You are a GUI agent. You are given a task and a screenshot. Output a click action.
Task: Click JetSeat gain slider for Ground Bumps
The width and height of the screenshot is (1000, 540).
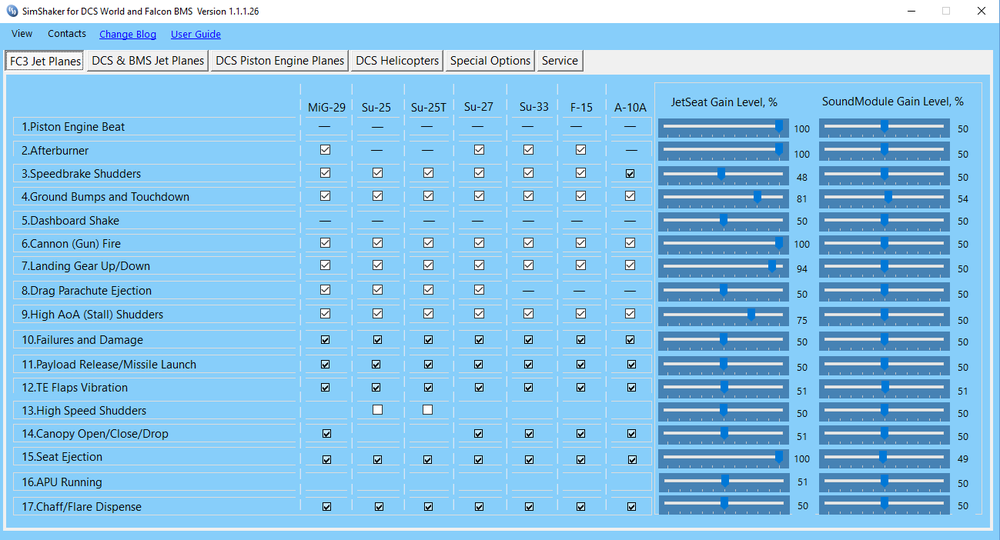[x=723, y=198]
